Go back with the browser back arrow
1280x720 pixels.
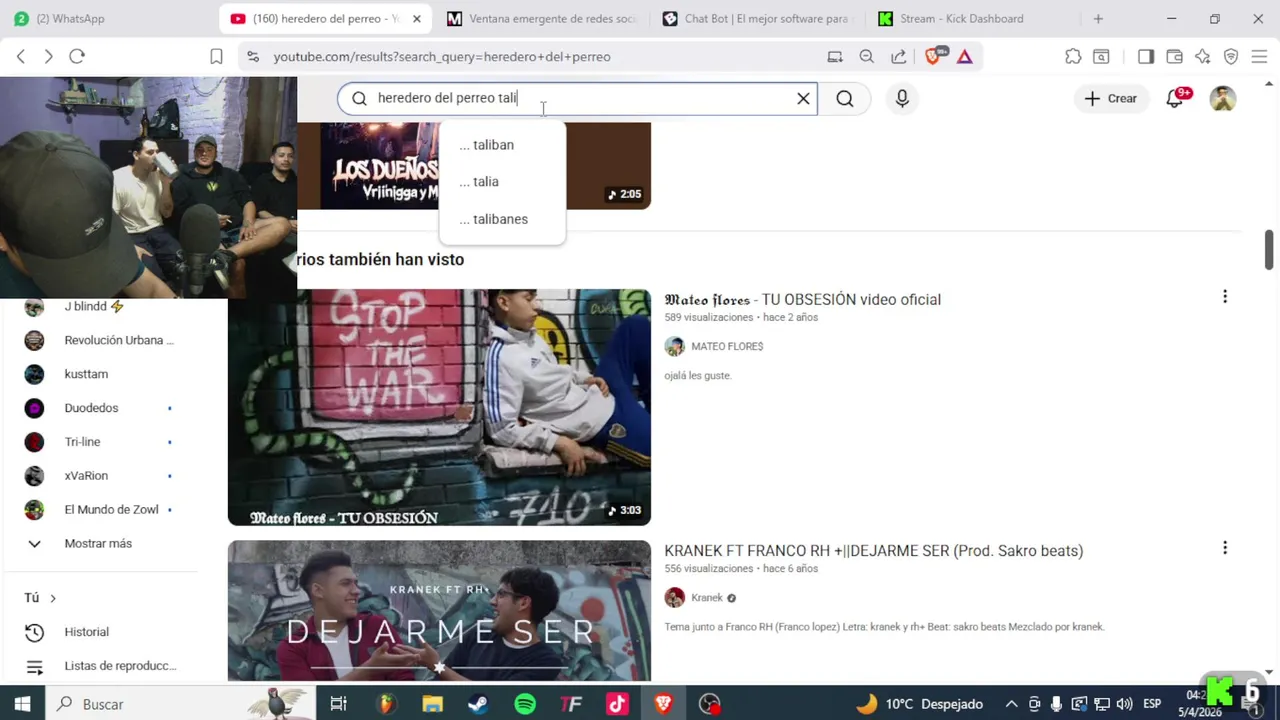tap(21, 57)
